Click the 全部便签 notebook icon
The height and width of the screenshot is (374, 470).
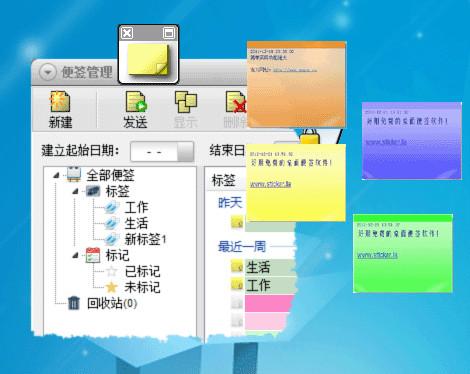click(x=74, y=174)
